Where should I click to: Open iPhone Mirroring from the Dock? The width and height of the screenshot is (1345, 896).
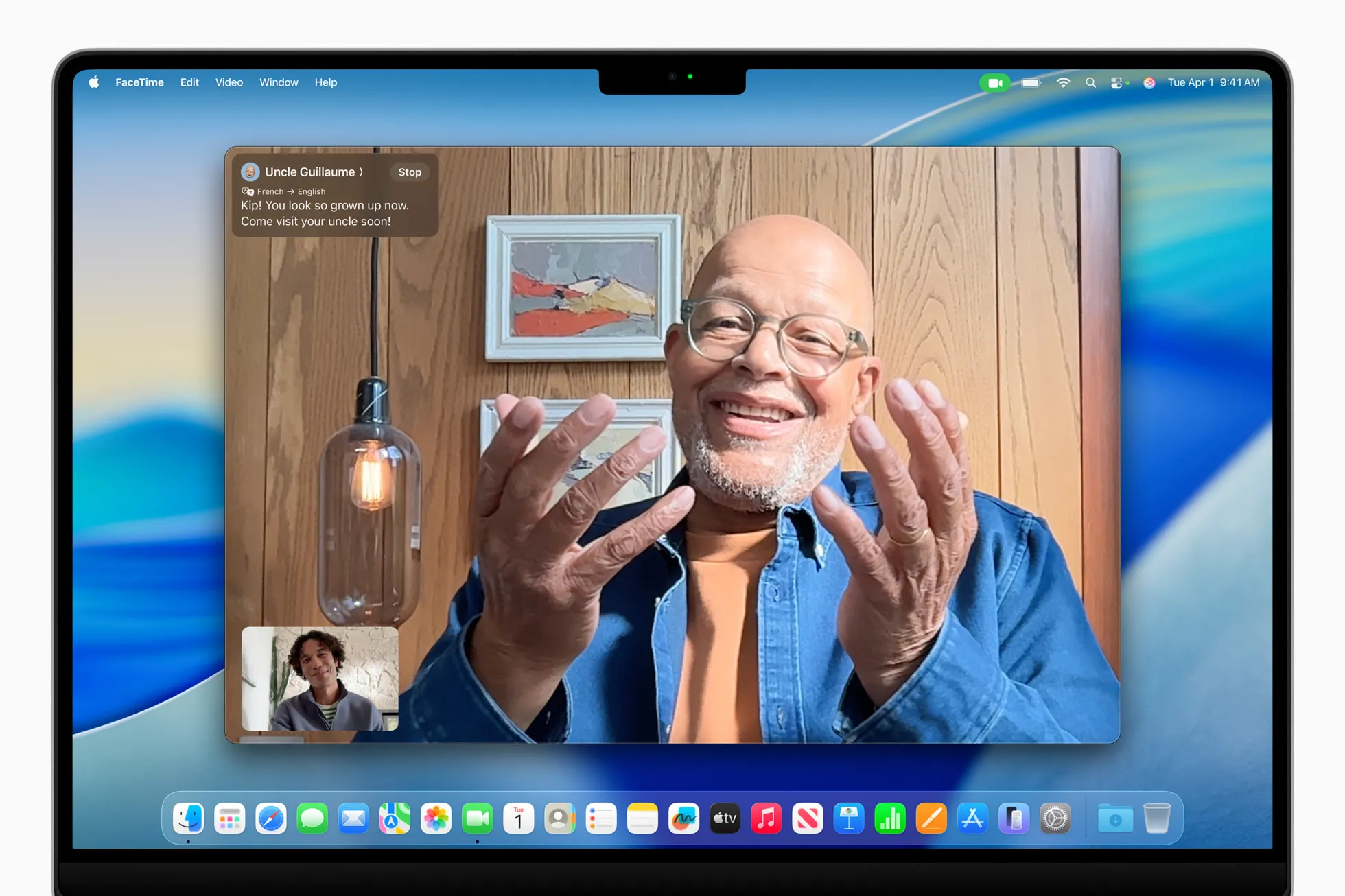1014,818
